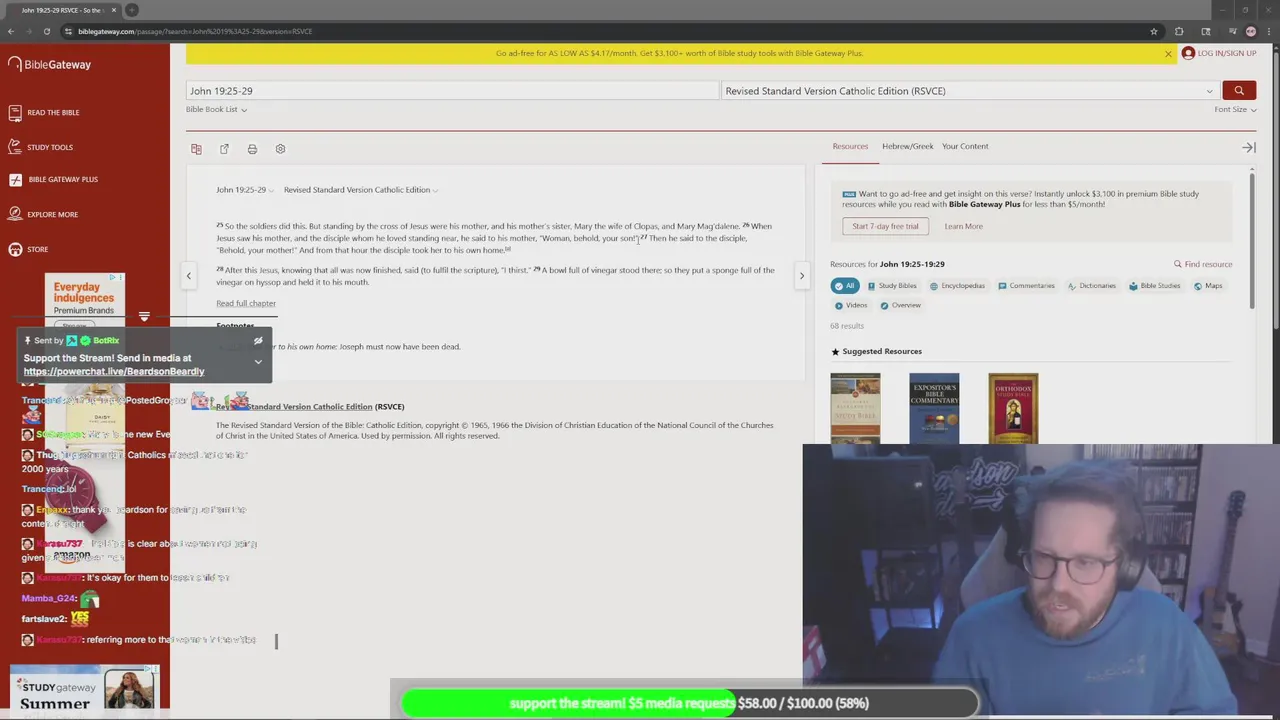Switch to the Resources tab
Screen dimensions: 1280x720
[x=850, y=146]
